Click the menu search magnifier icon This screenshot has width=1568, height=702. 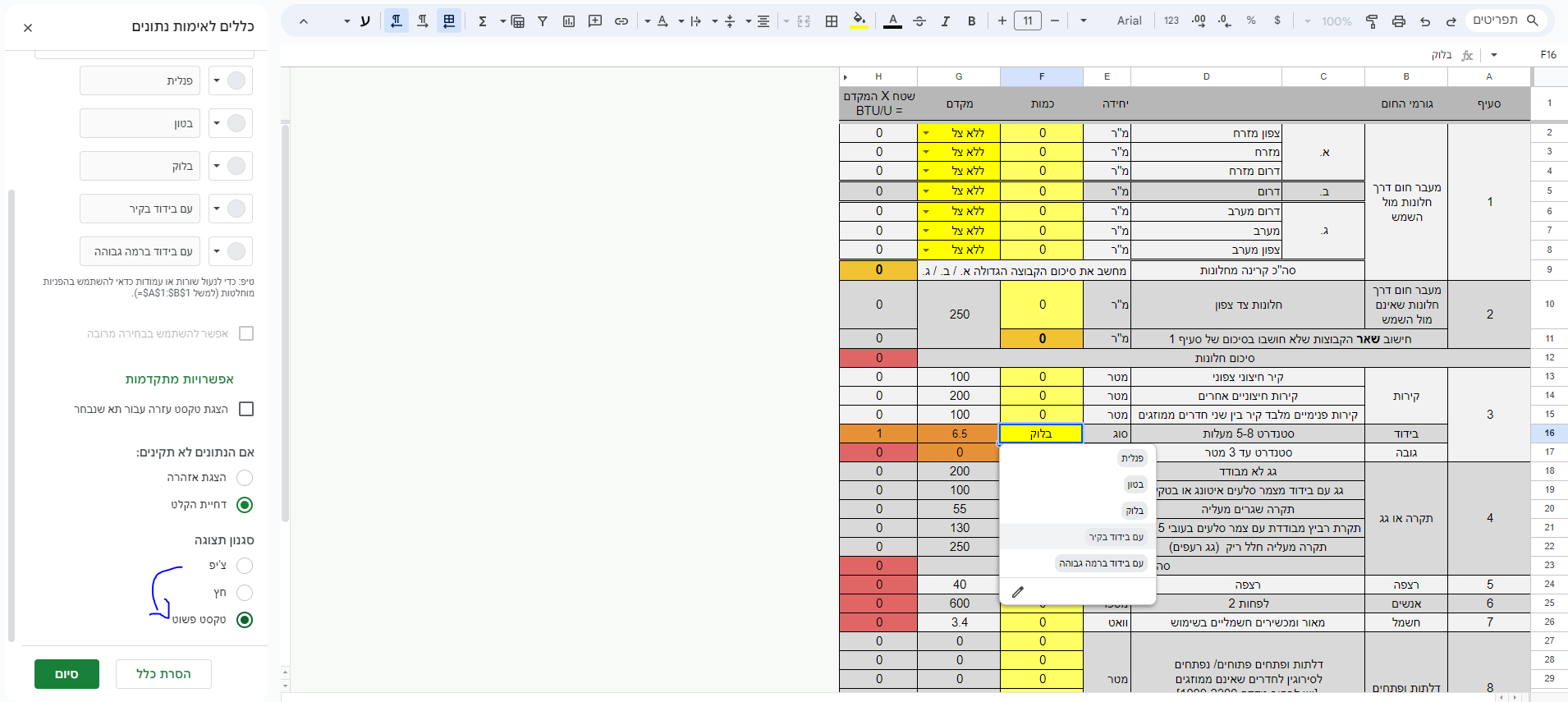1532,21
